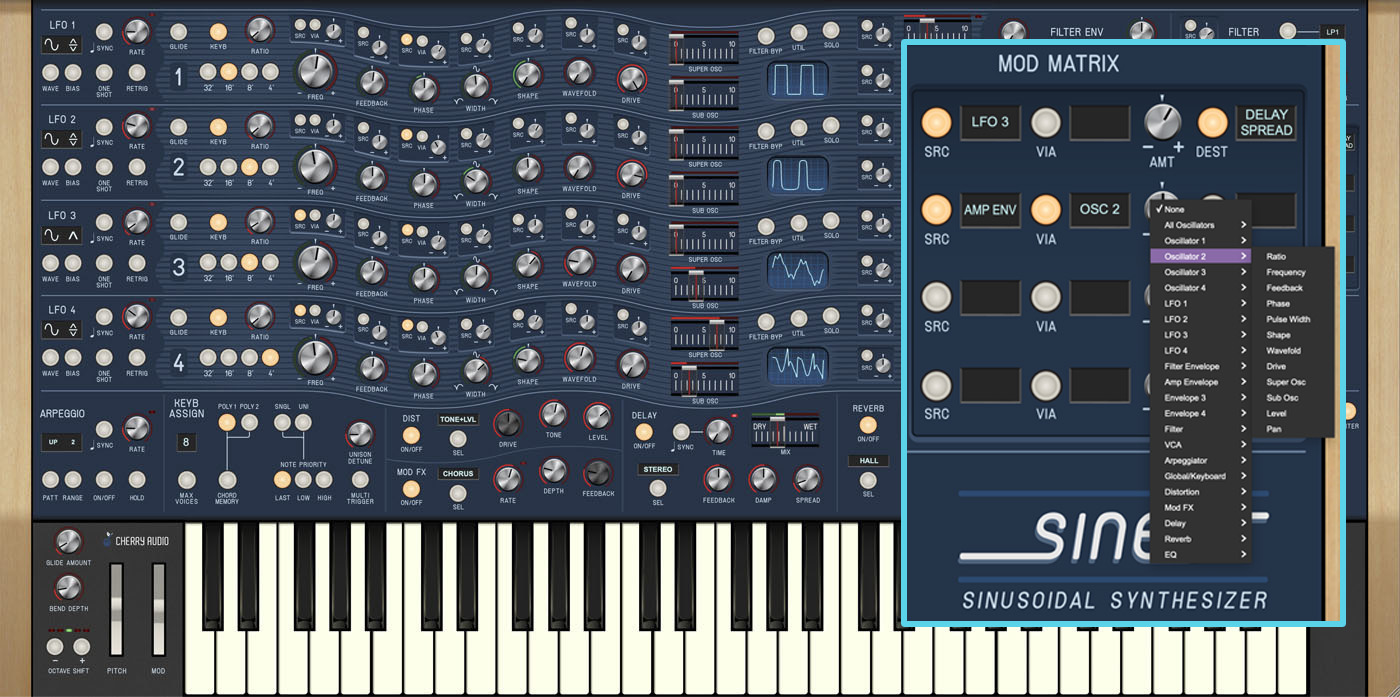Solo oscillator 1
The height and width of the screenshot is (697, 1400).
[x=831, y=31]
